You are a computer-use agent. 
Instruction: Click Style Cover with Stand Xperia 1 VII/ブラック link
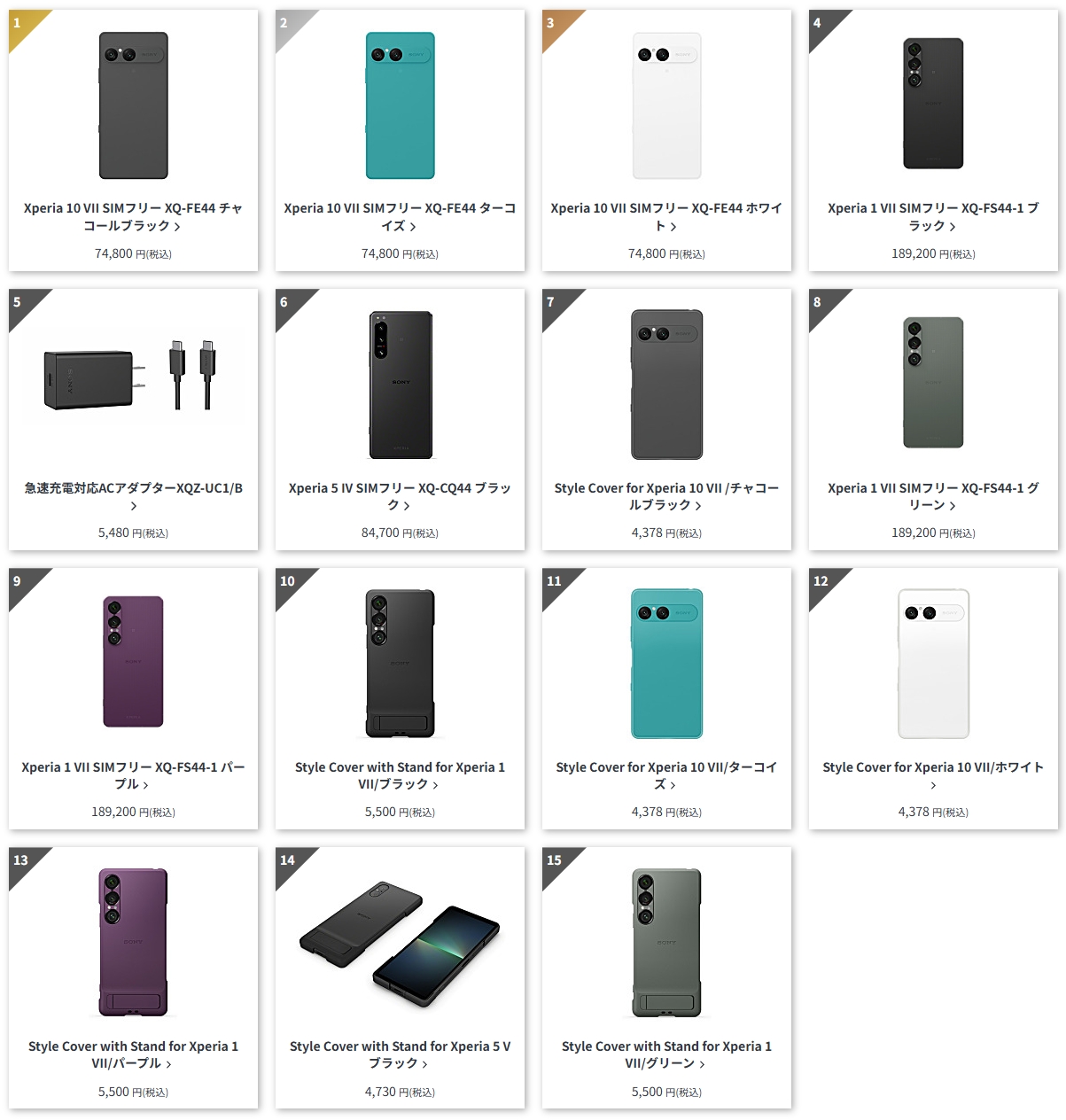[401, 775]
